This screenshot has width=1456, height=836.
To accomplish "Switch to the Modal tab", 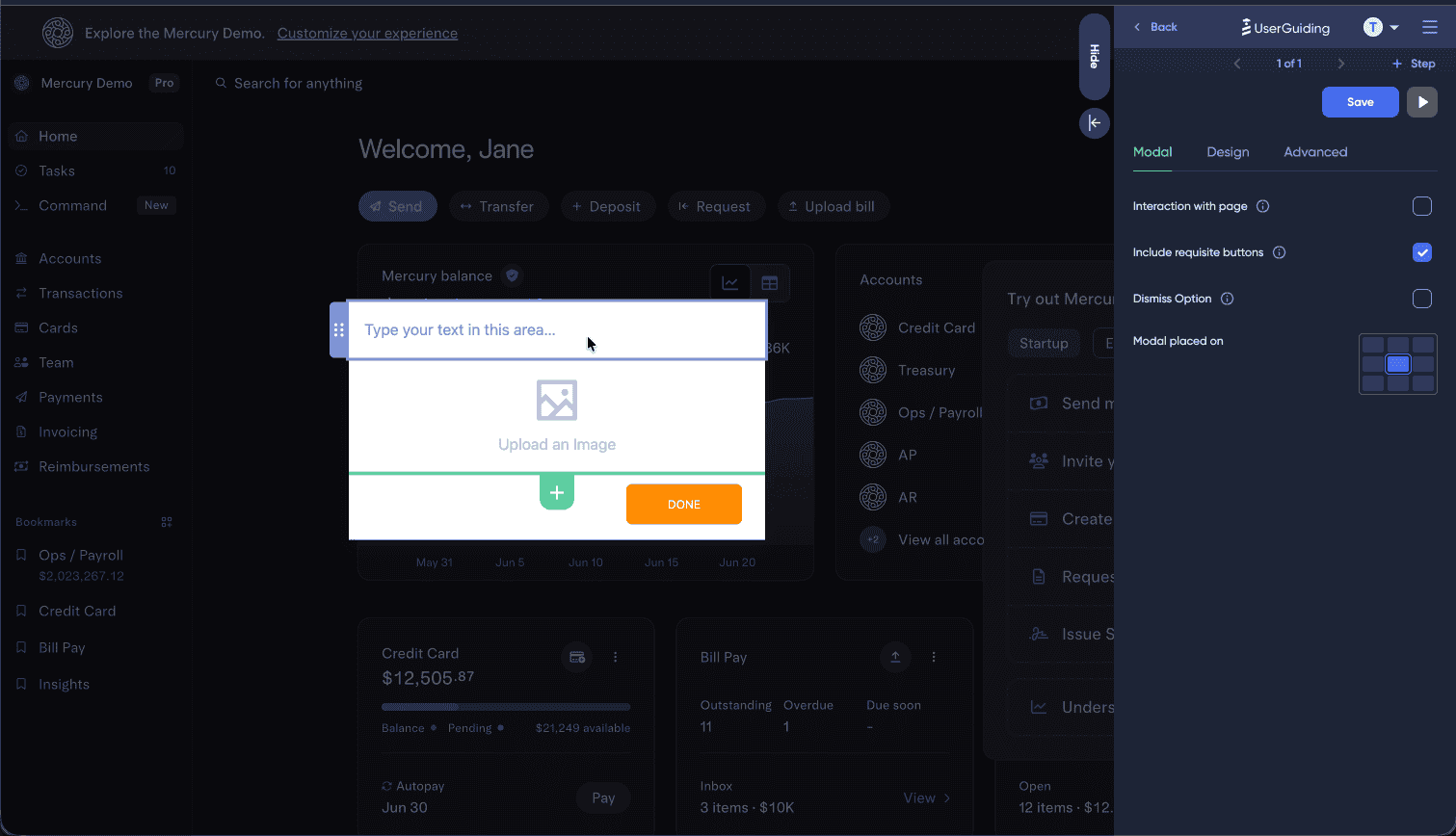I will click(1152, 152).
